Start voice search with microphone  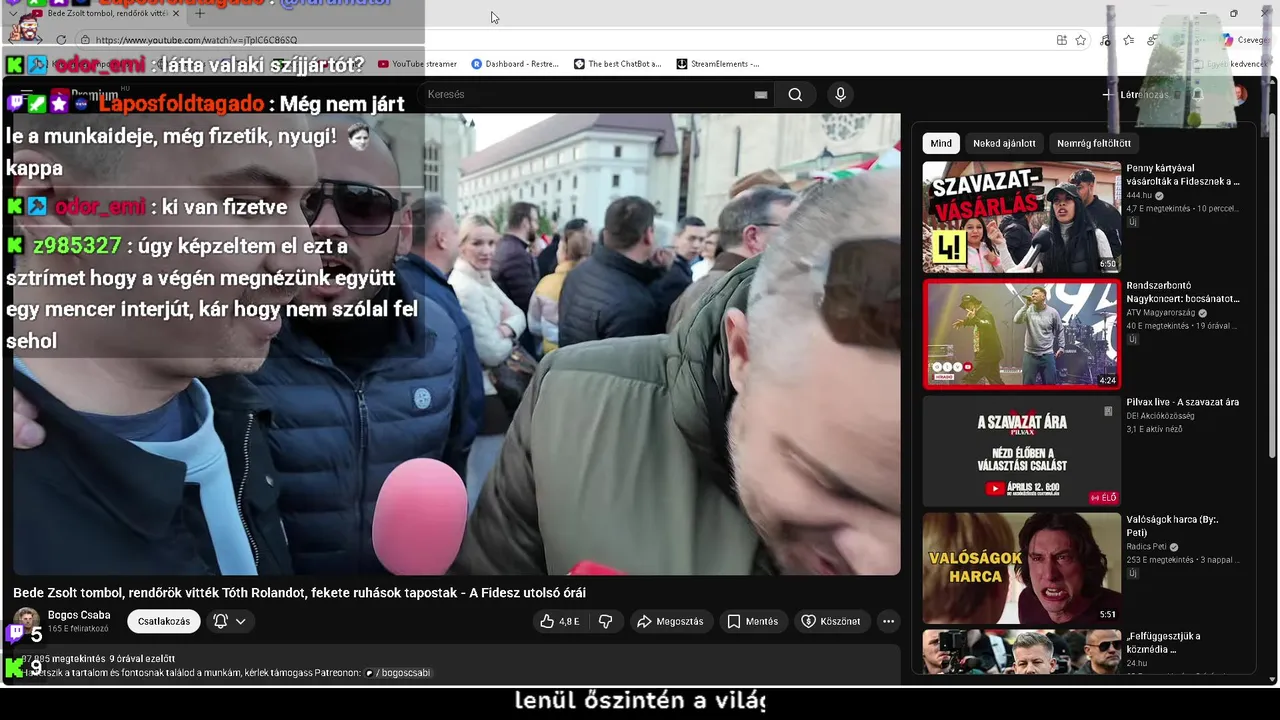840,95
